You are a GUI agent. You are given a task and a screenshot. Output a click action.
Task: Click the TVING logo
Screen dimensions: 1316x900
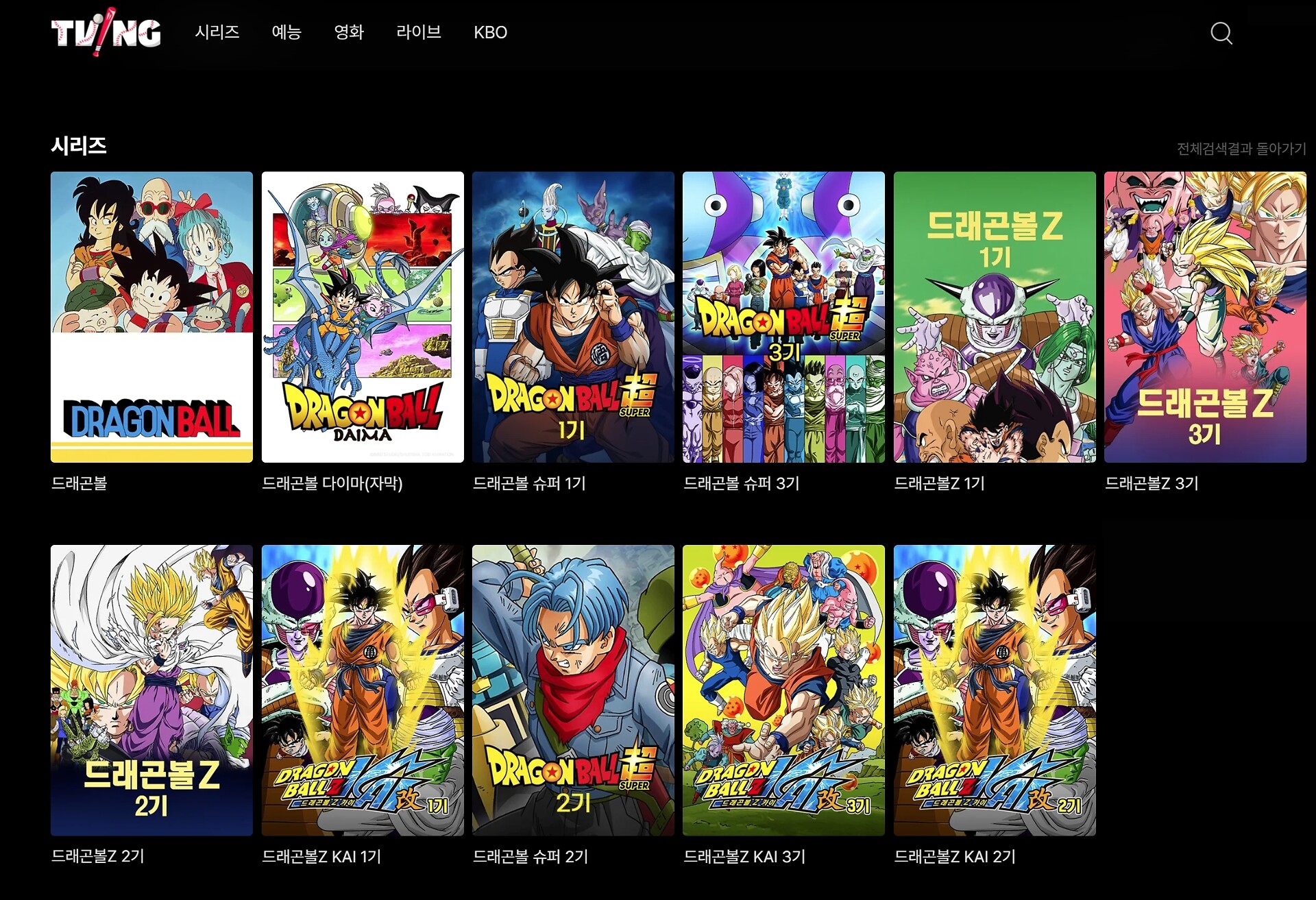tap(106, 32)
